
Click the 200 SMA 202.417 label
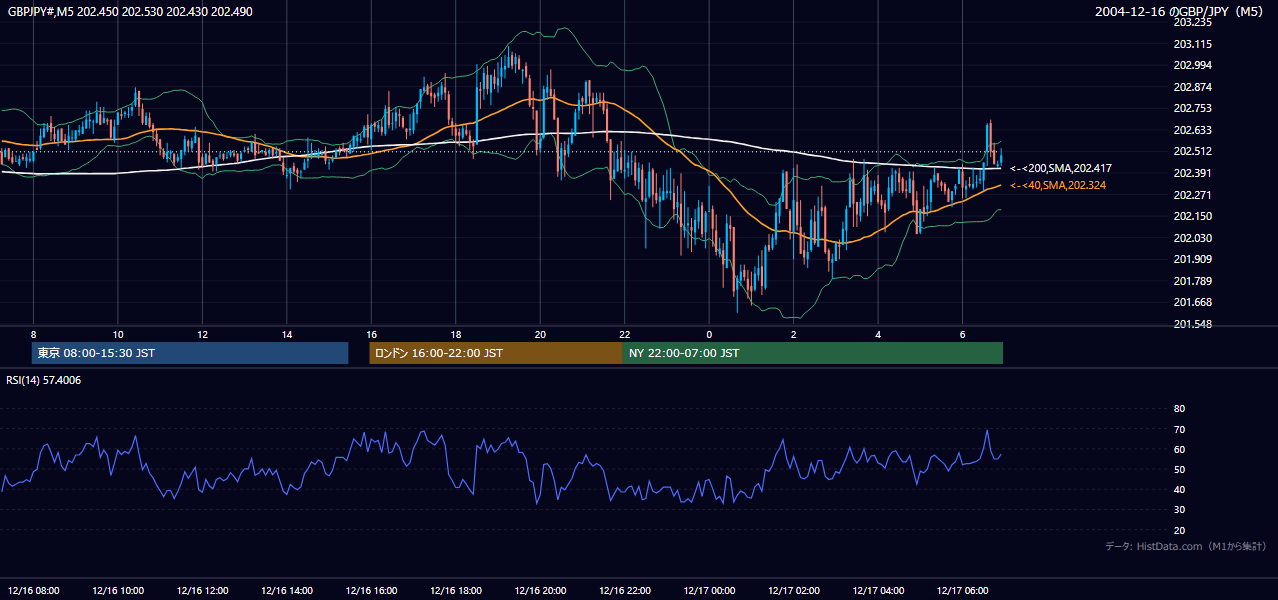pos(1061,169)
